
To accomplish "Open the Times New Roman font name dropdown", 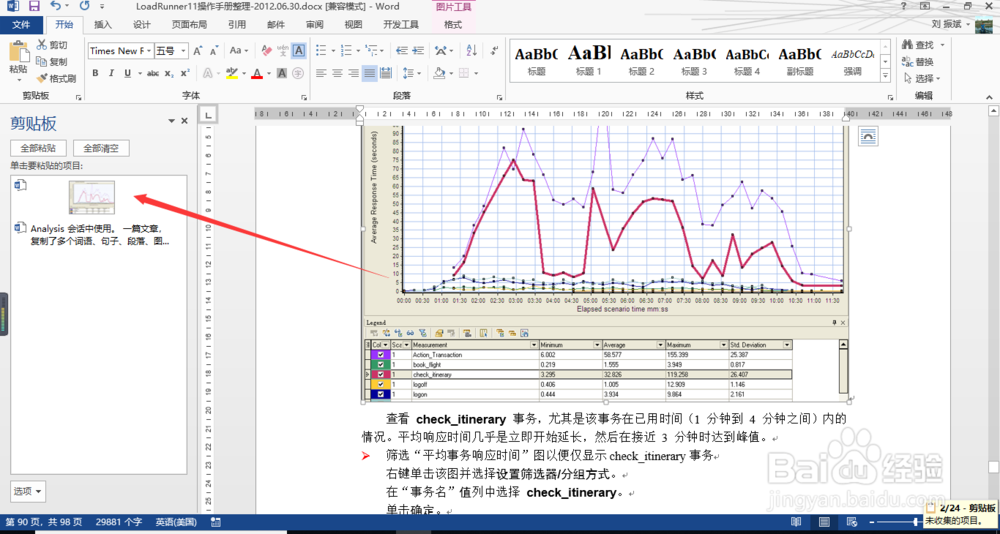I will tap(150, 50).
